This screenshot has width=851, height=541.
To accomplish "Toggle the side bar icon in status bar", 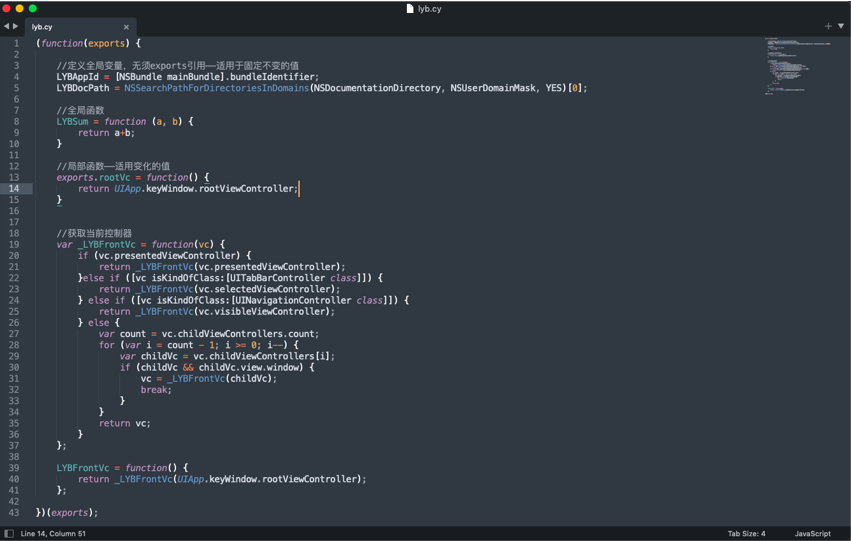I will pos(9,533).
